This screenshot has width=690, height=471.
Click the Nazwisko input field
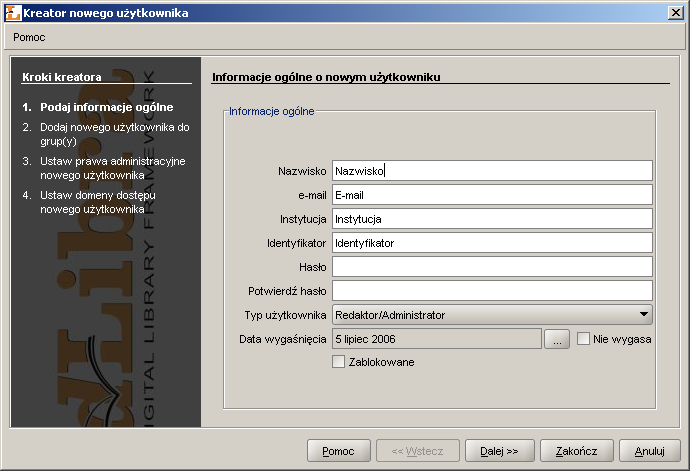tap(492, 171)
